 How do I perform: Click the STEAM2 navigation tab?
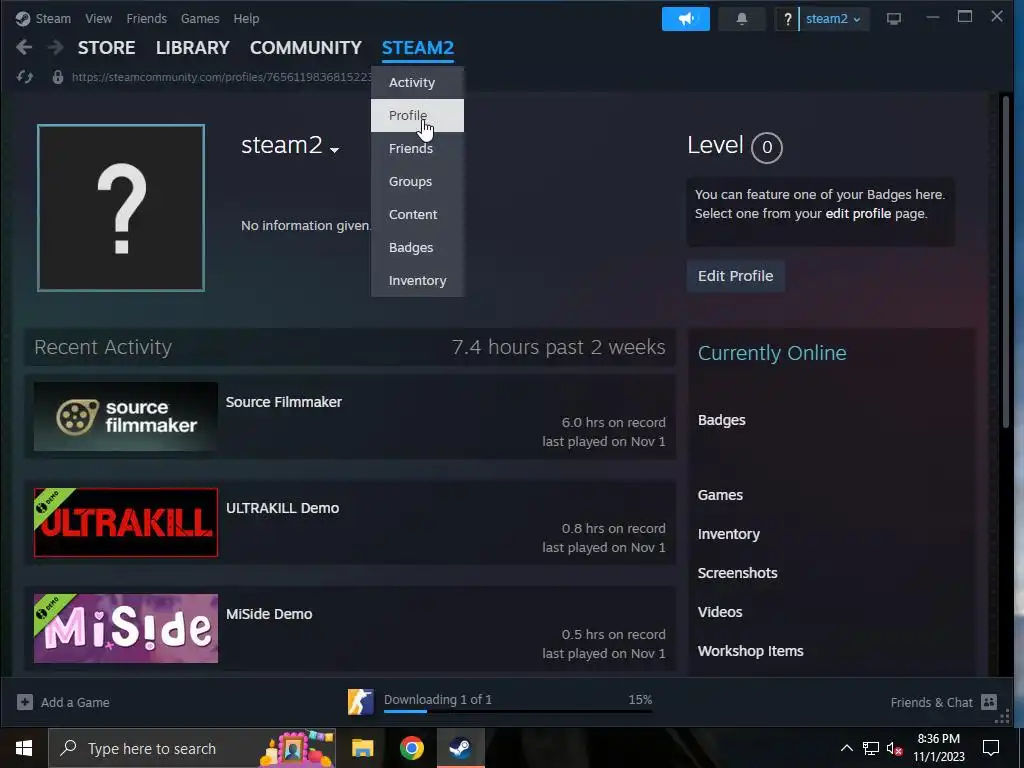(x=418, y=48)
